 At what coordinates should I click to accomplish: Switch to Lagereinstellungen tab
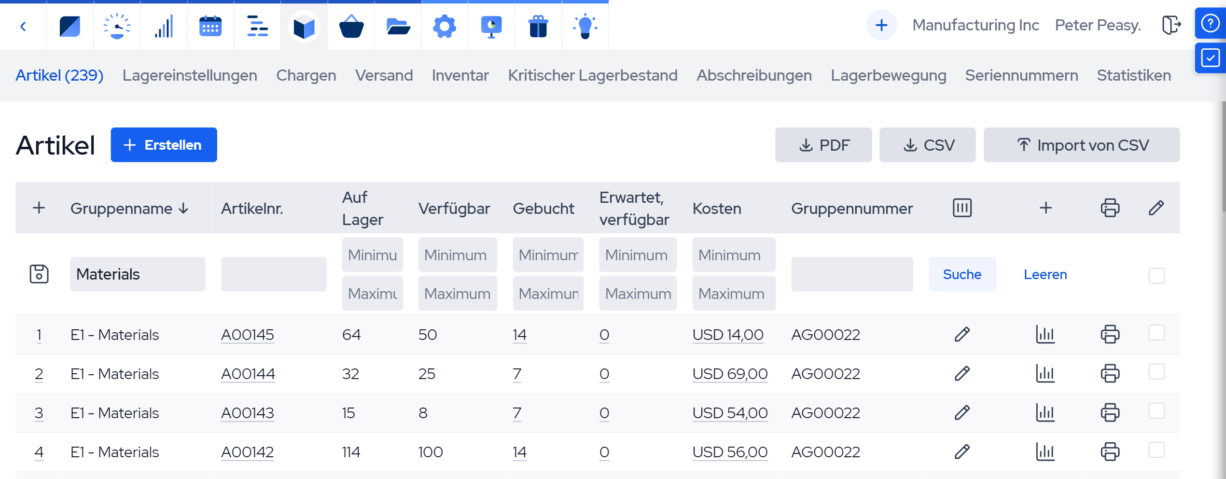[x=190, y=75]
